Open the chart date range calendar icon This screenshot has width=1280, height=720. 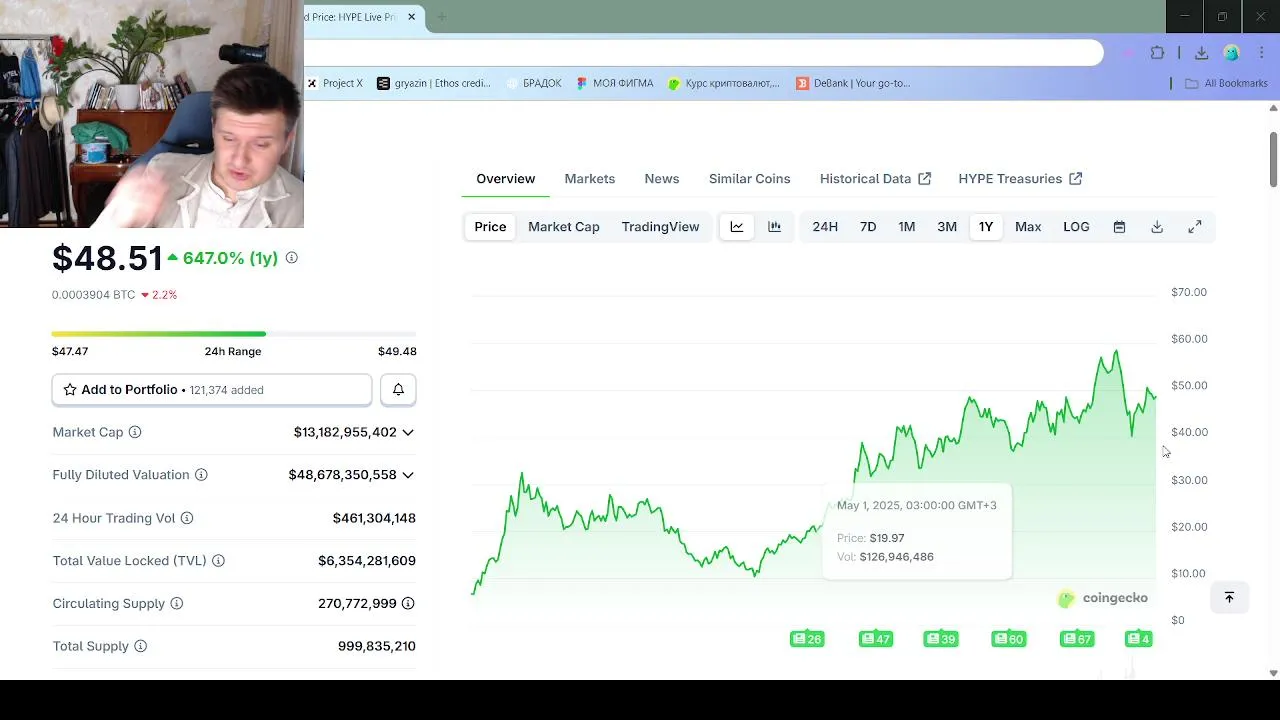point(1119,227)
